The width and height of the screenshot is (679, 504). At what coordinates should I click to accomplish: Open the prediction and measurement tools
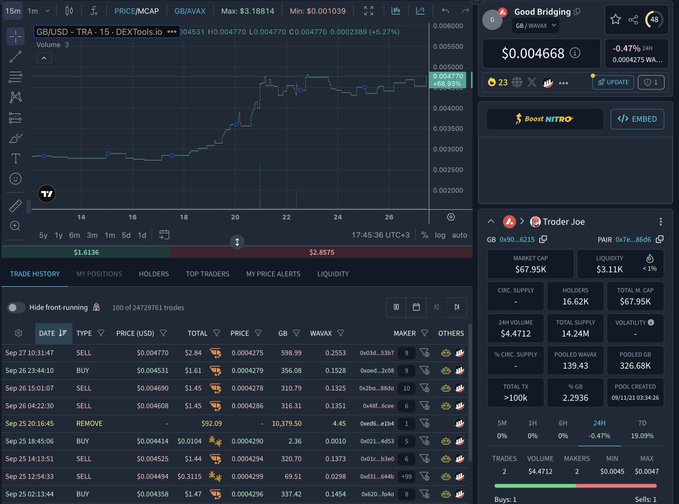tap(16, 118)
